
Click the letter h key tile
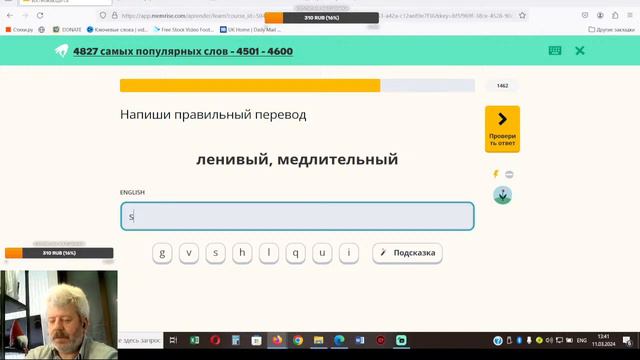tap(242, 253)
